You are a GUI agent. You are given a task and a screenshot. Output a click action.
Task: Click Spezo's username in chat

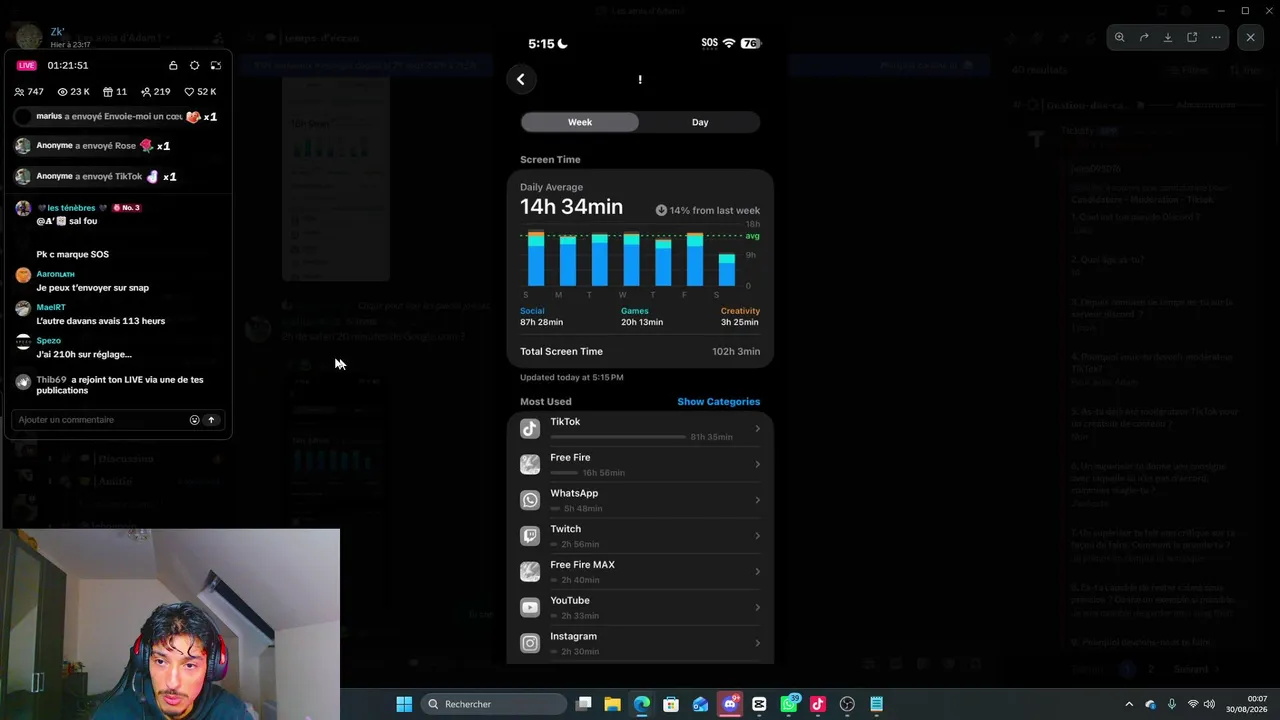(49, 341)
